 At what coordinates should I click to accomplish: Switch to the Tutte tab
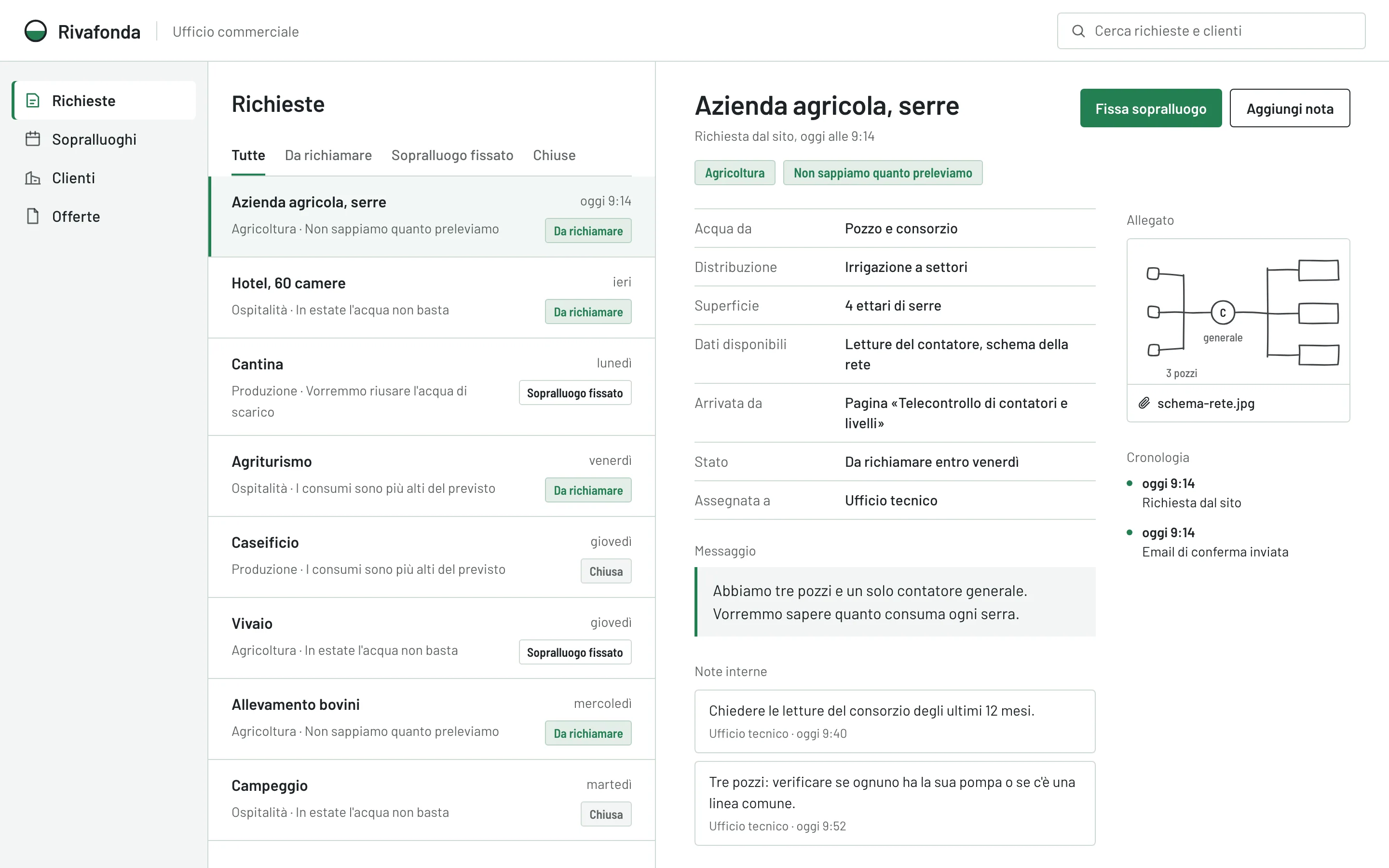point(248,155)
